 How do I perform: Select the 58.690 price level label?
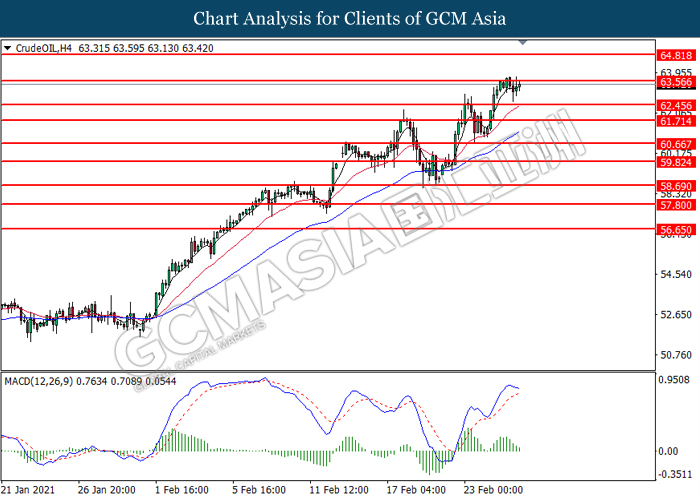[x=676, y=186]
